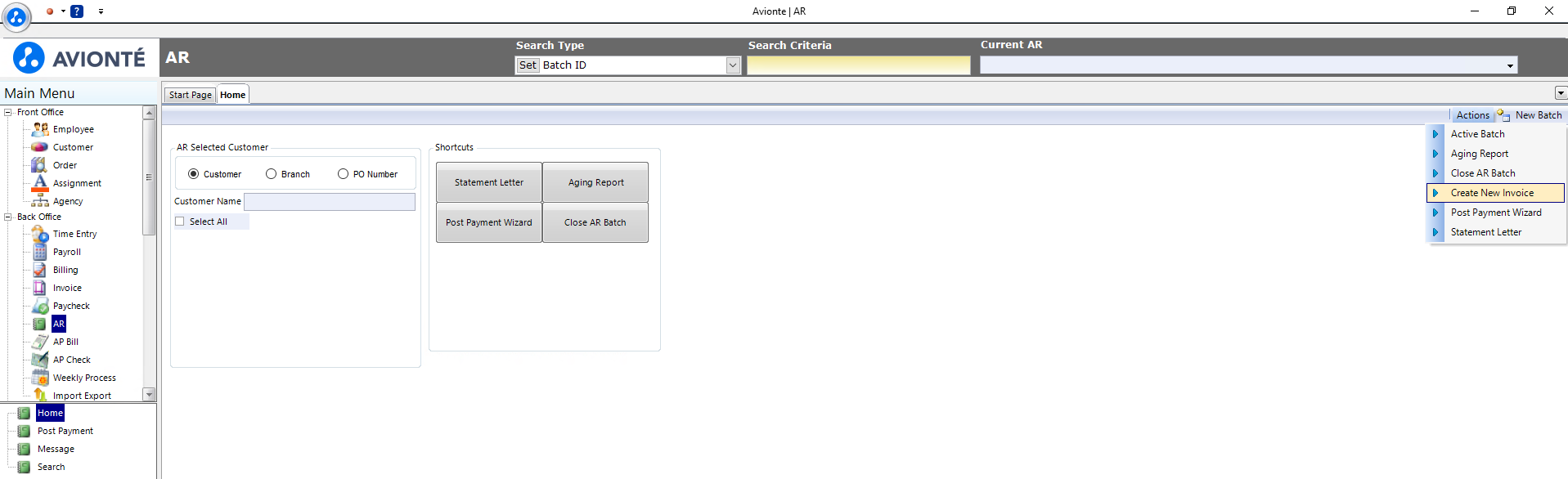Click the Invoice icon in Back Office

coord(39,288)
